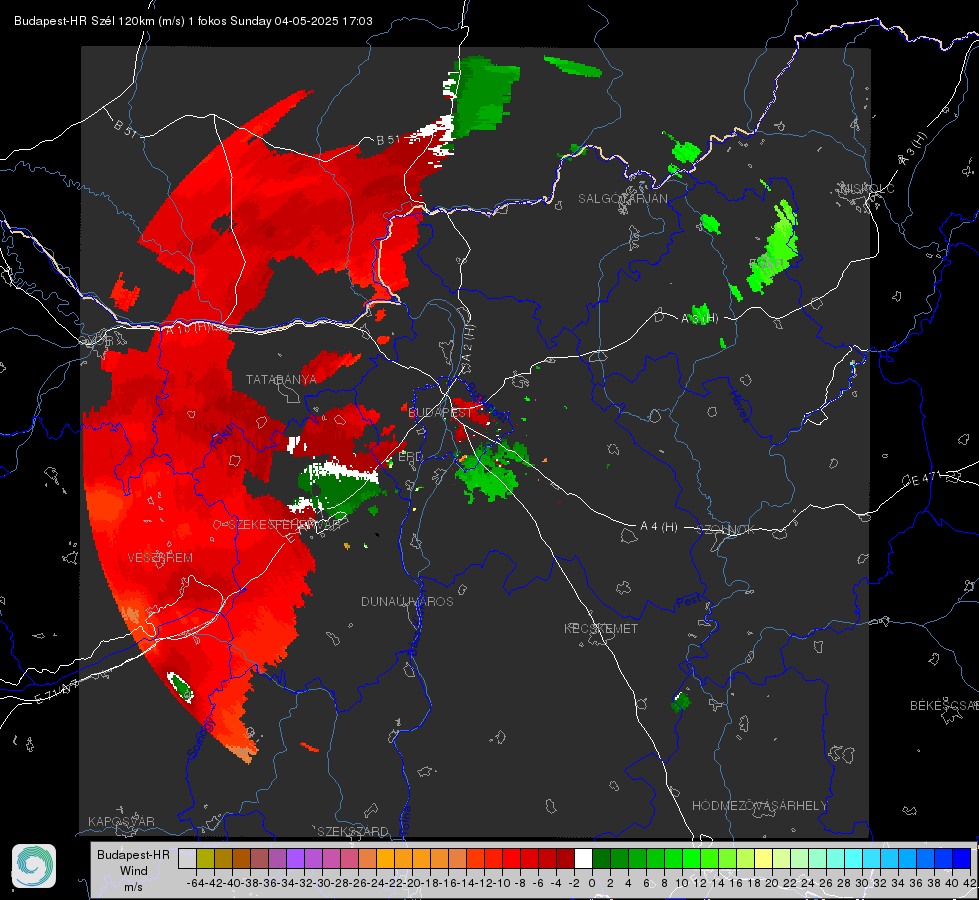Select the white swatch in the wind legend
The height and width of the screenshot is (900, 979).
(583, 858)
